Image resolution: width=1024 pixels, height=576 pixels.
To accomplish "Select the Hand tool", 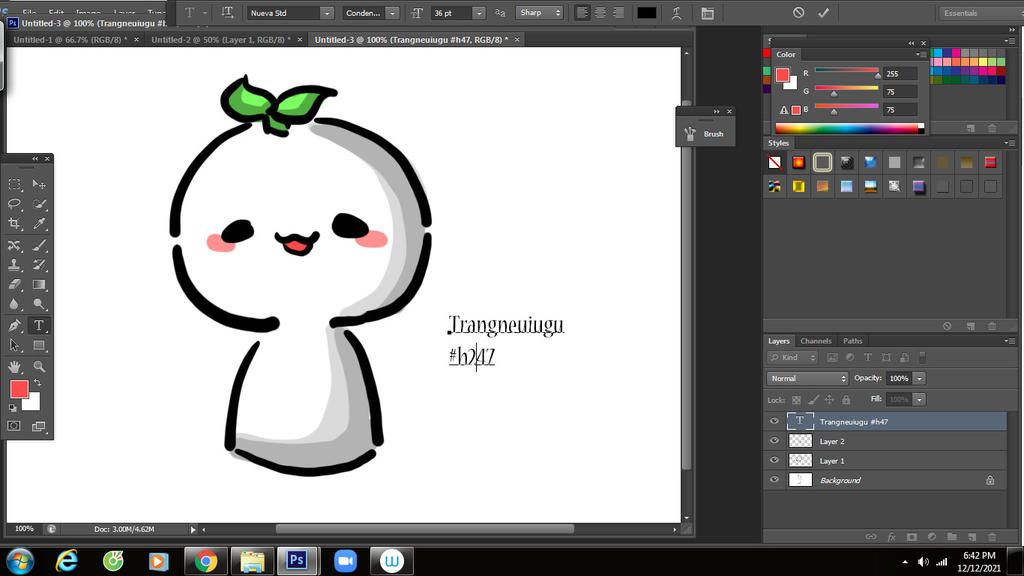I will click(x=14, y=366).
